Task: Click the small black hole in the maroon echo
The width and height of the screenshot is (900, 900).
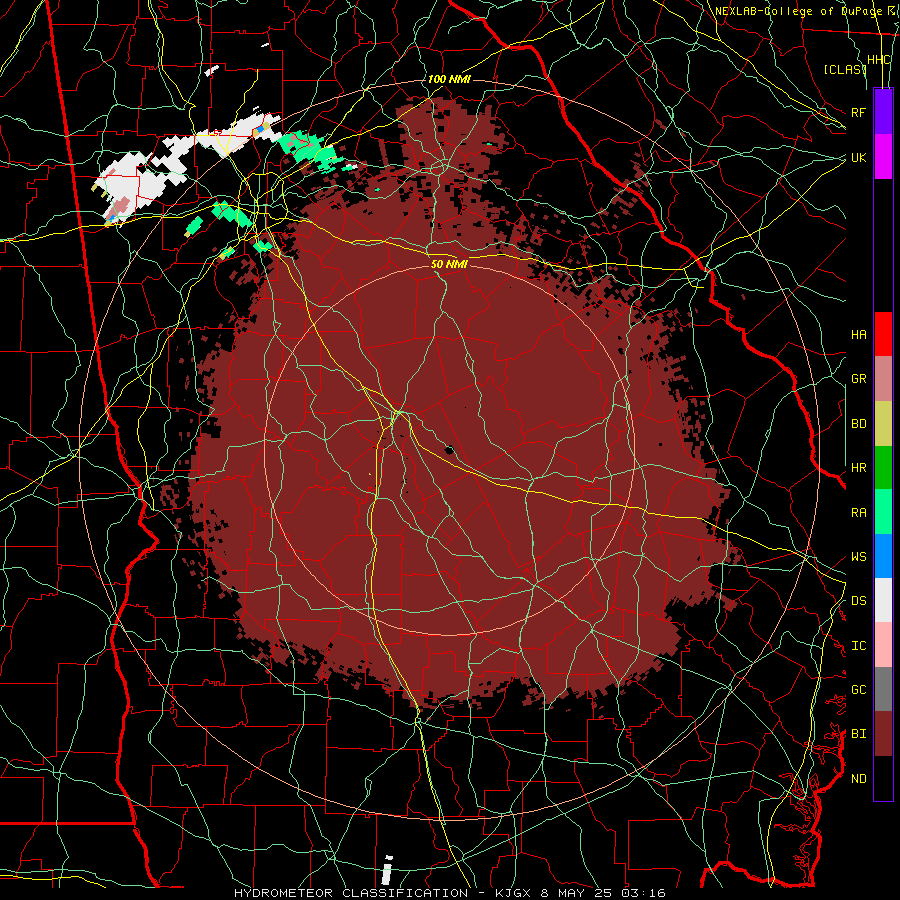Action: 449,449
